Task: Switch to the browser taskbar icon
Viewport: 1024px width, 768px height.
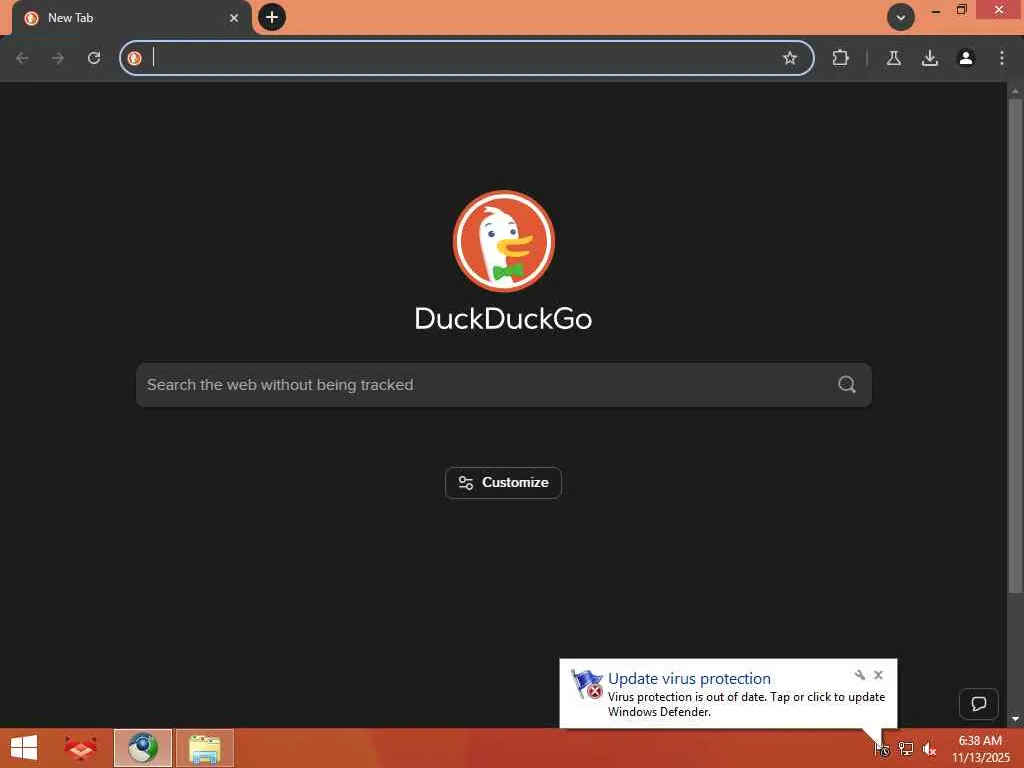Action: pos(143,748)
